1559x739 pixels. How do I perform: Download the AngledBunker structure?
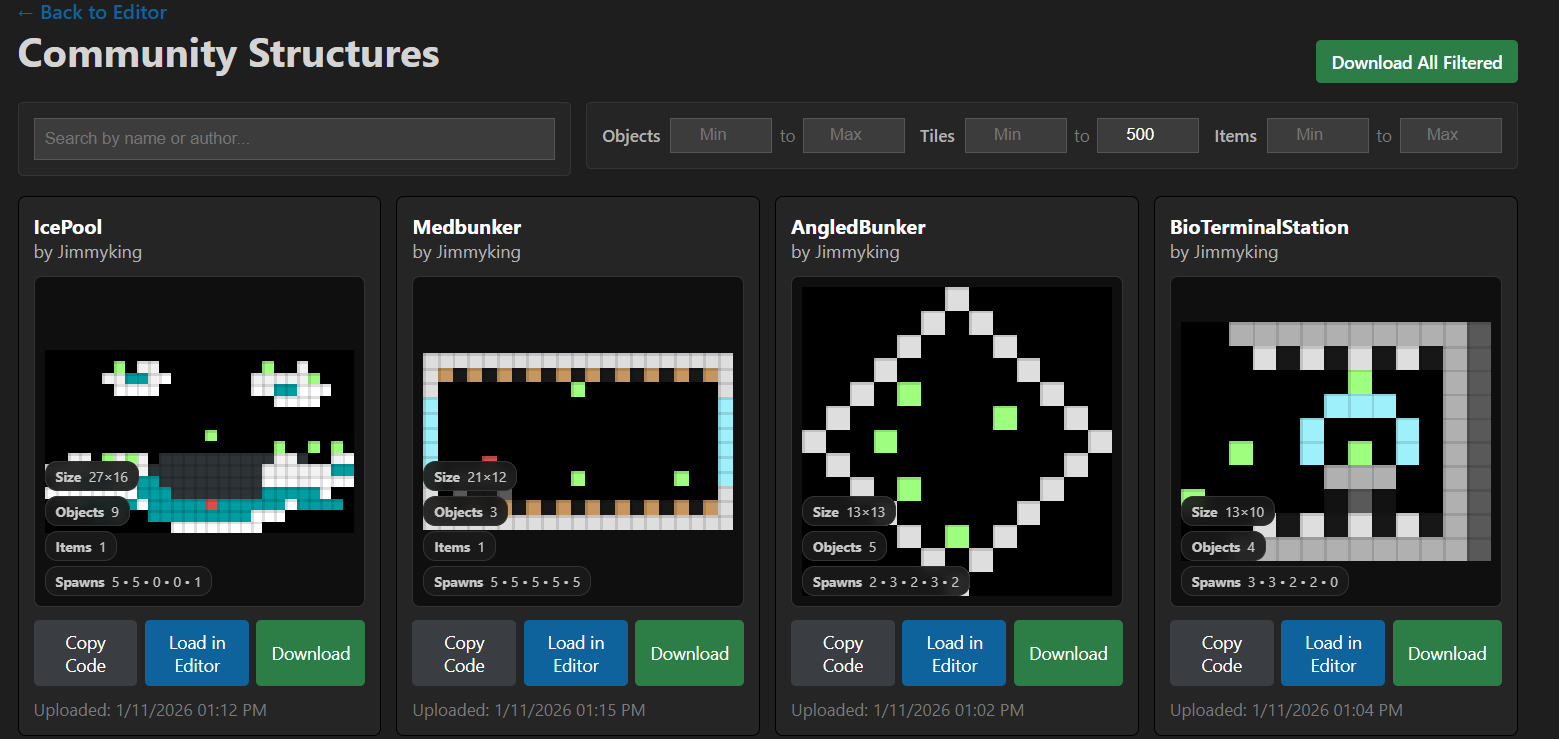point(1068,653)
